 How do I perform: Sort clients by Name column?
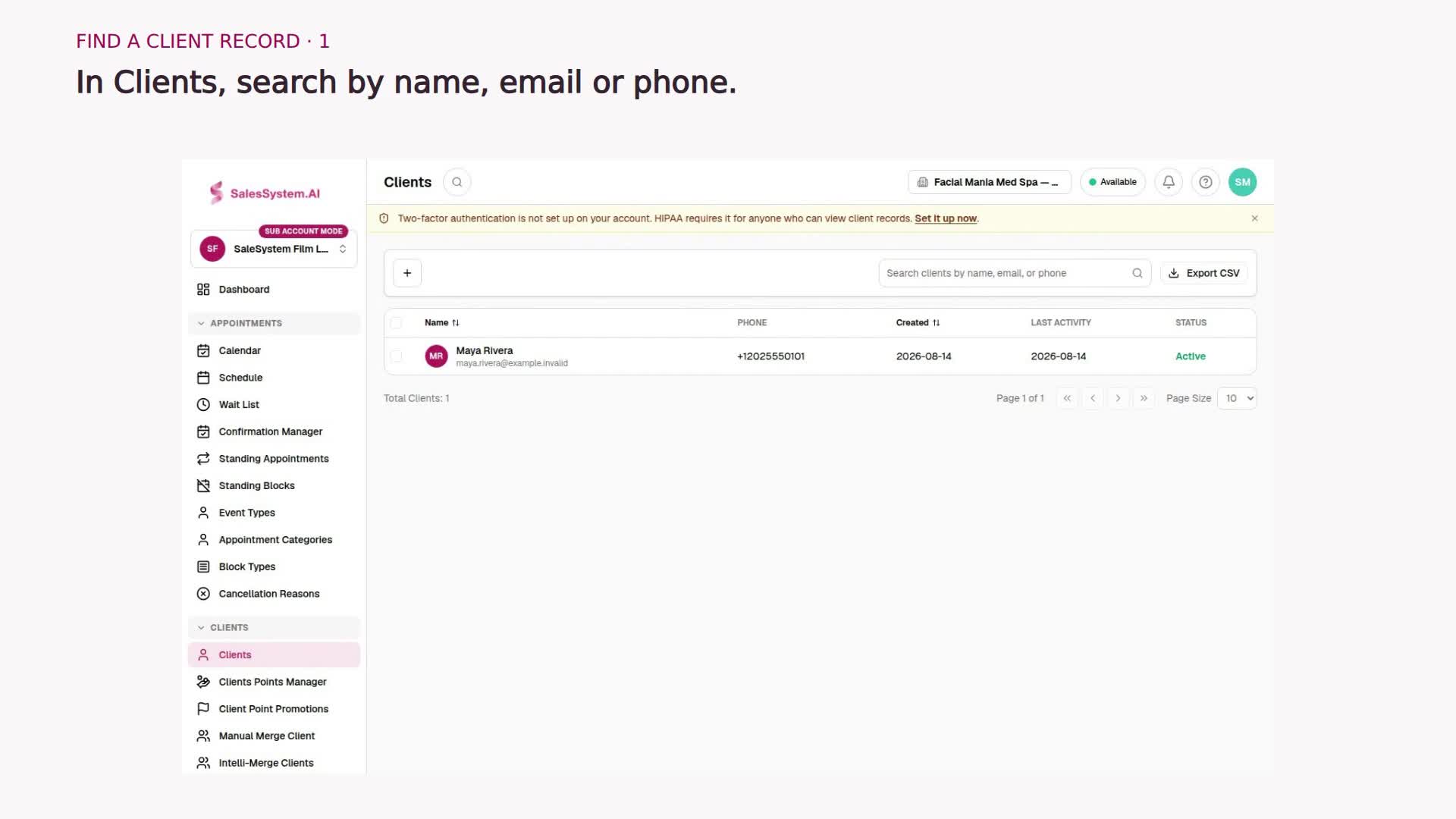(x=442, y=322)
